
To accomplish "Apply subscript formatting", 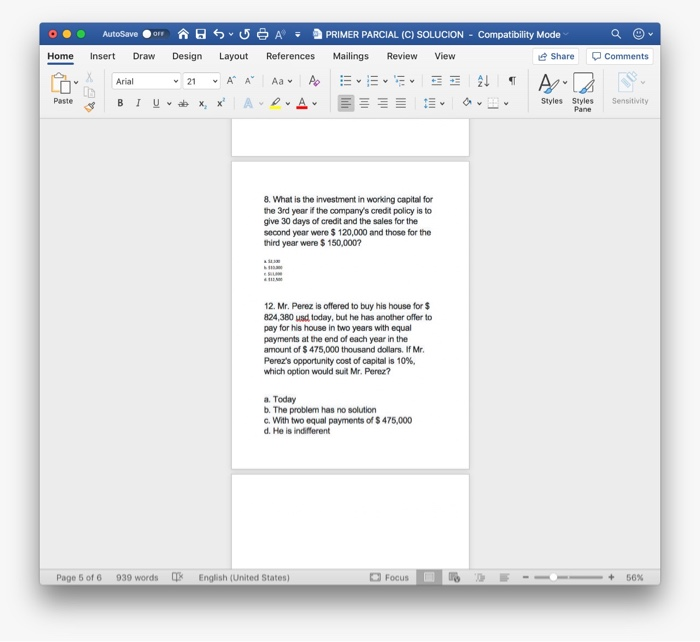I will (202, 104).
